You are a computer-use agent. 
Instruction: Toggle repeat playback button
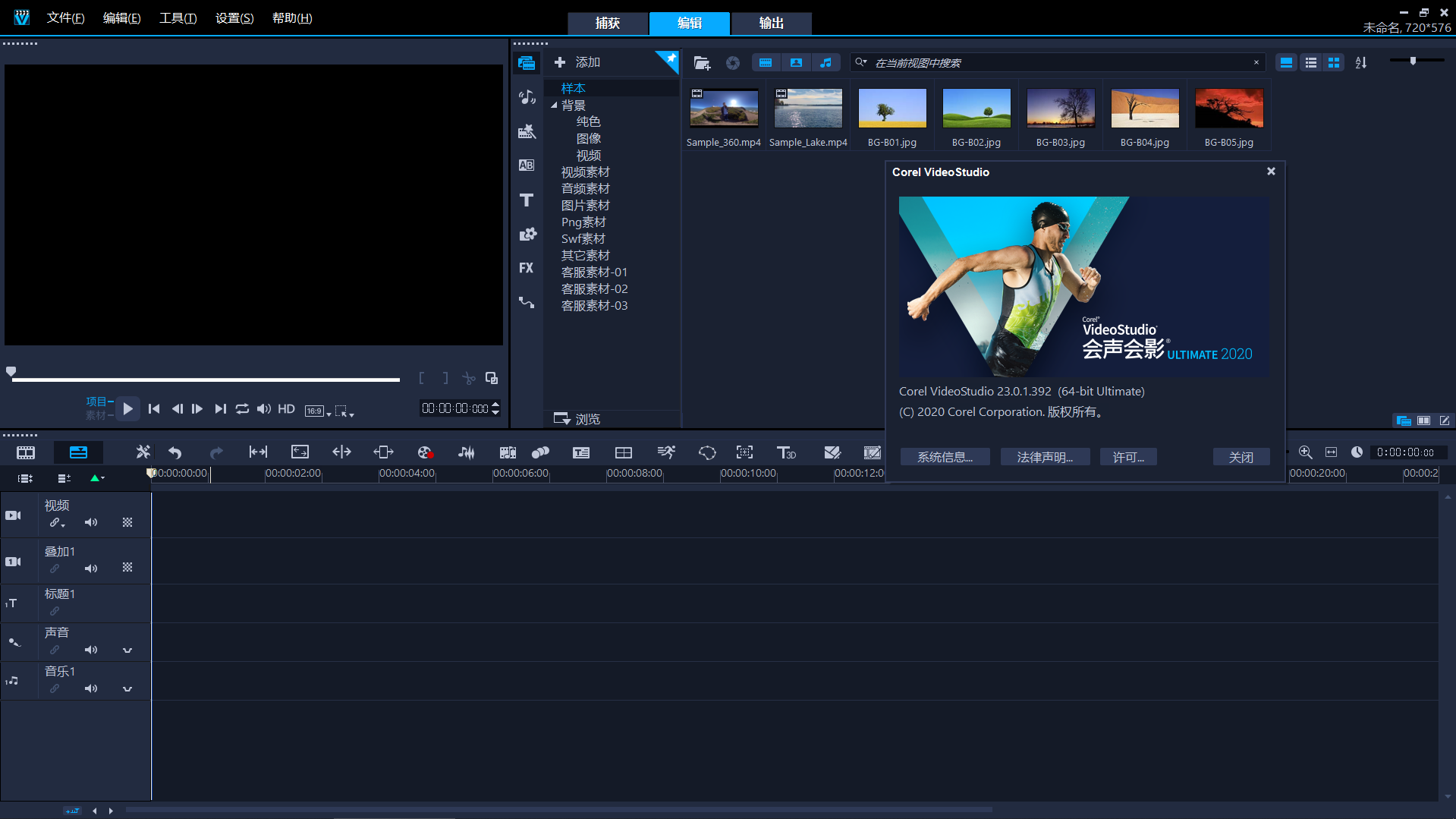(242, 409)
